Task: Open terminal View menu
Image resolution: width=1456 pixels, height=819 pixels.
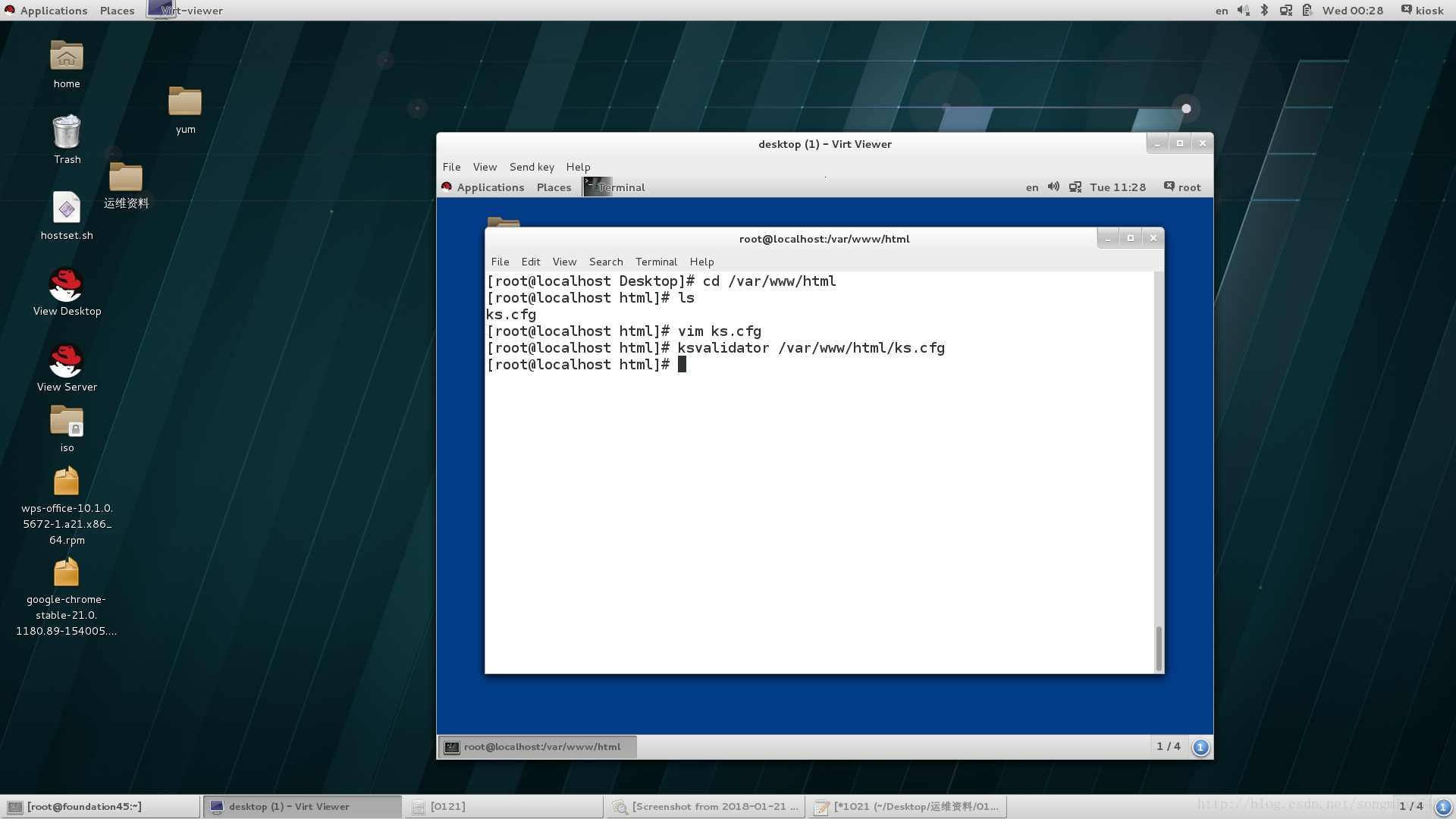Action: coord(565,262)
